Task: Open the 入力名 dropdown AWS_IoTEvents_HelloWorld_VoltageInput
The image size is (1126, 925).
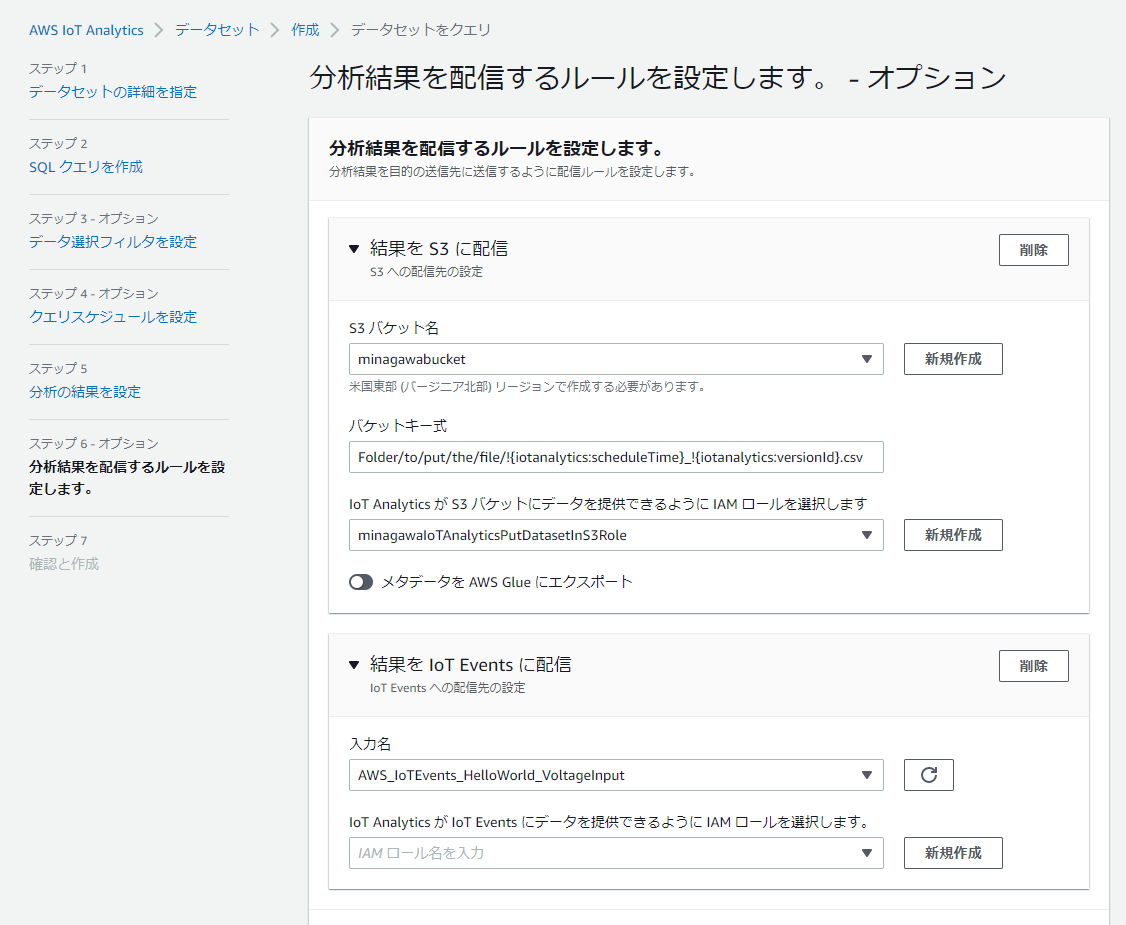Action: tap(616, 775)
